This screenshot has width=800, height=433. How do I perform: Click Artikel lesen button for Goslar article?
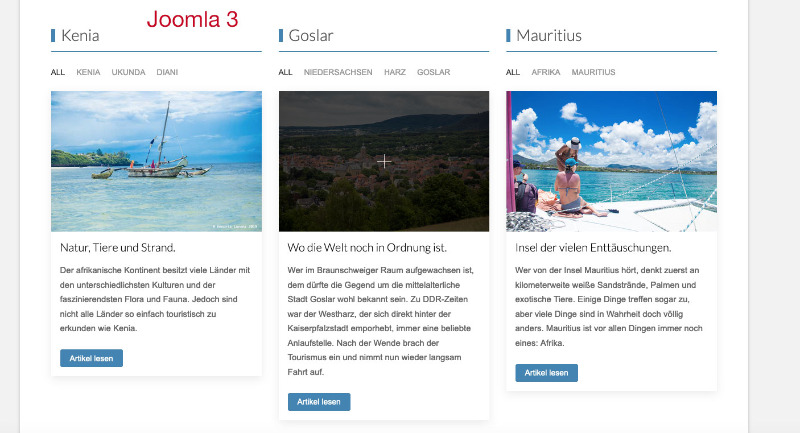(x=319, y=402)
